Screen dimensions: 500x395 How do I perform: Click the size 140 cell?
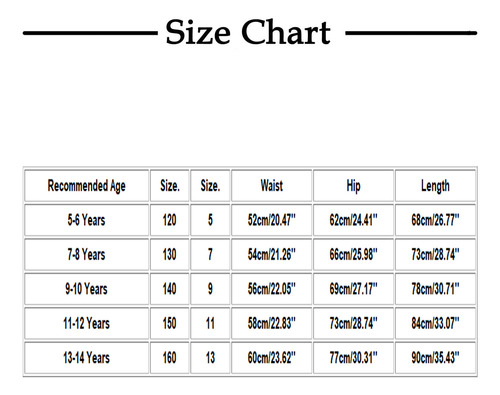[170, 289]
